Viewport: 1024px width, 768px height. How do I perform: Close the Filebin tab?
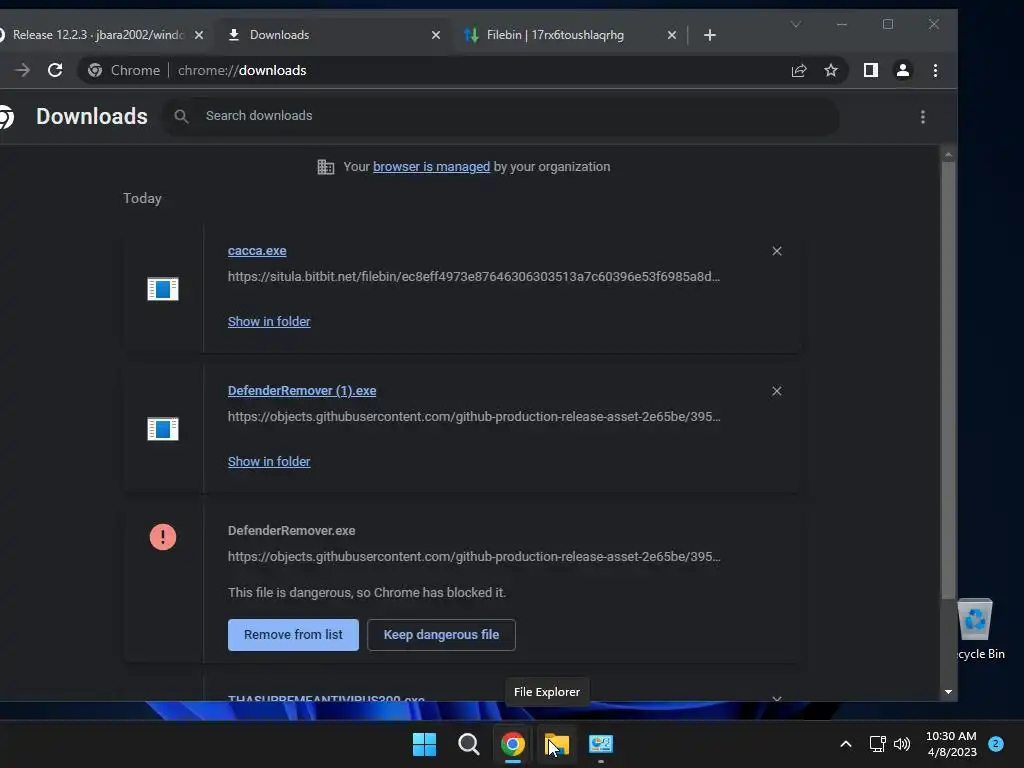click(671, 35)
